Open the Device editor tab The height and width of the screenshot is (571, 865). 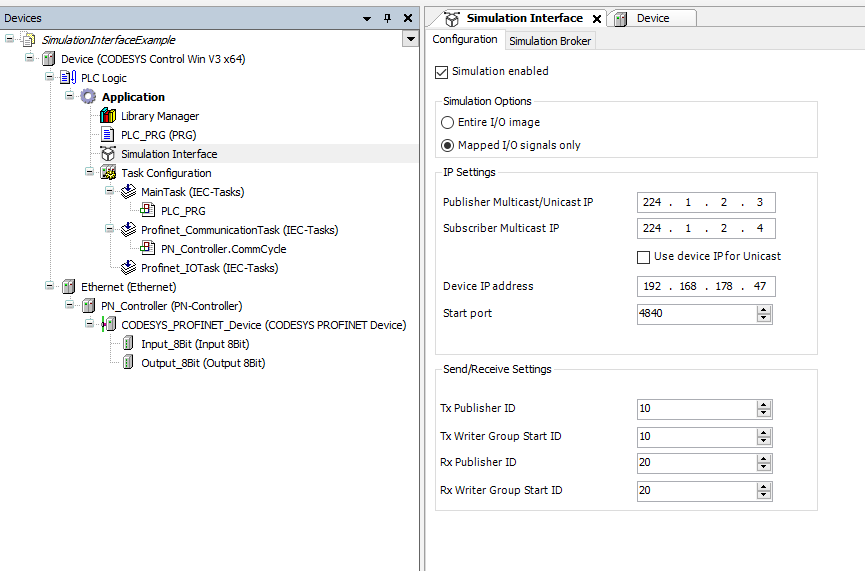pyautogui.click(x=652, y=18)
